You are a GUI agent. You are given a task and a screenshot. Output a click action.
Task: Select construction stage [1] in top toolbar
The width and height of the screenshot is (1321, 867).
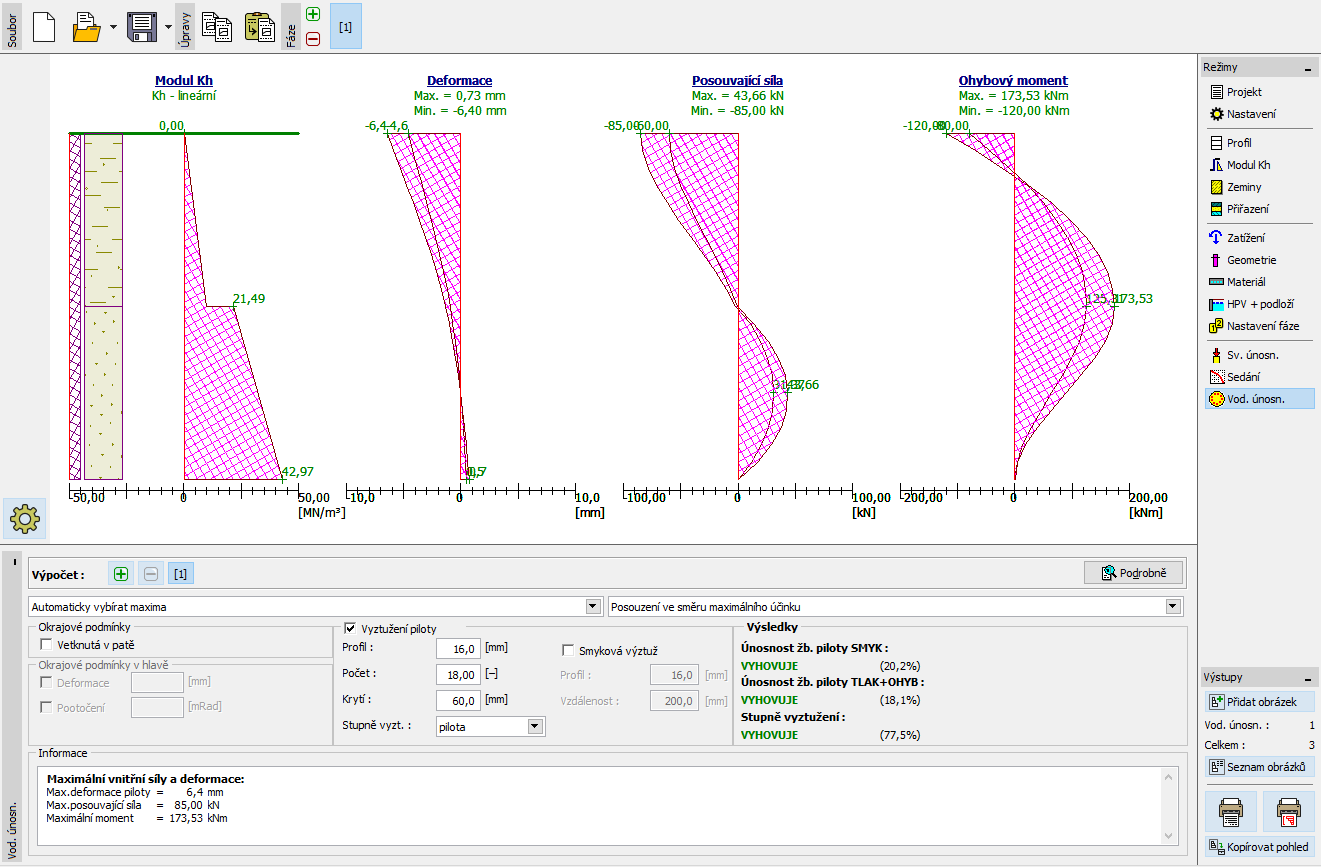click(x=346, y=26)
